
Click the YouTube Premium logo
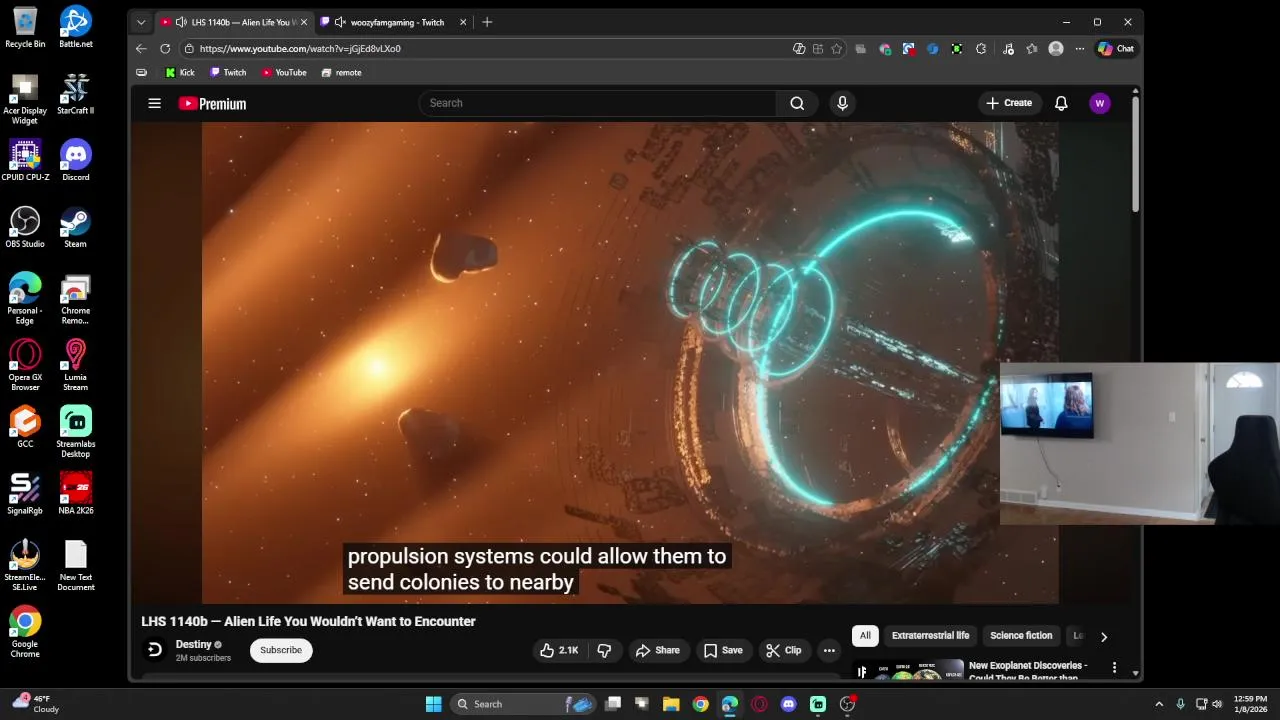[x=212, y=103]
